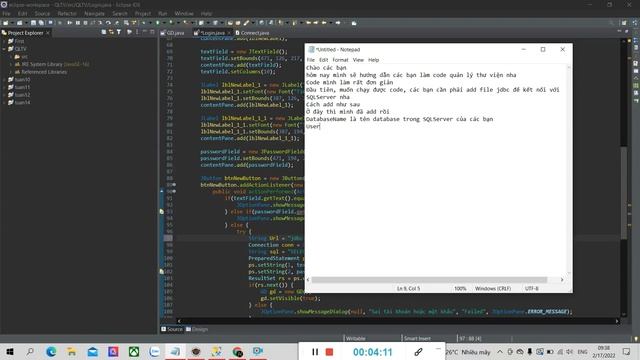Click the Run green play toolbar icon

click(158, 23)
